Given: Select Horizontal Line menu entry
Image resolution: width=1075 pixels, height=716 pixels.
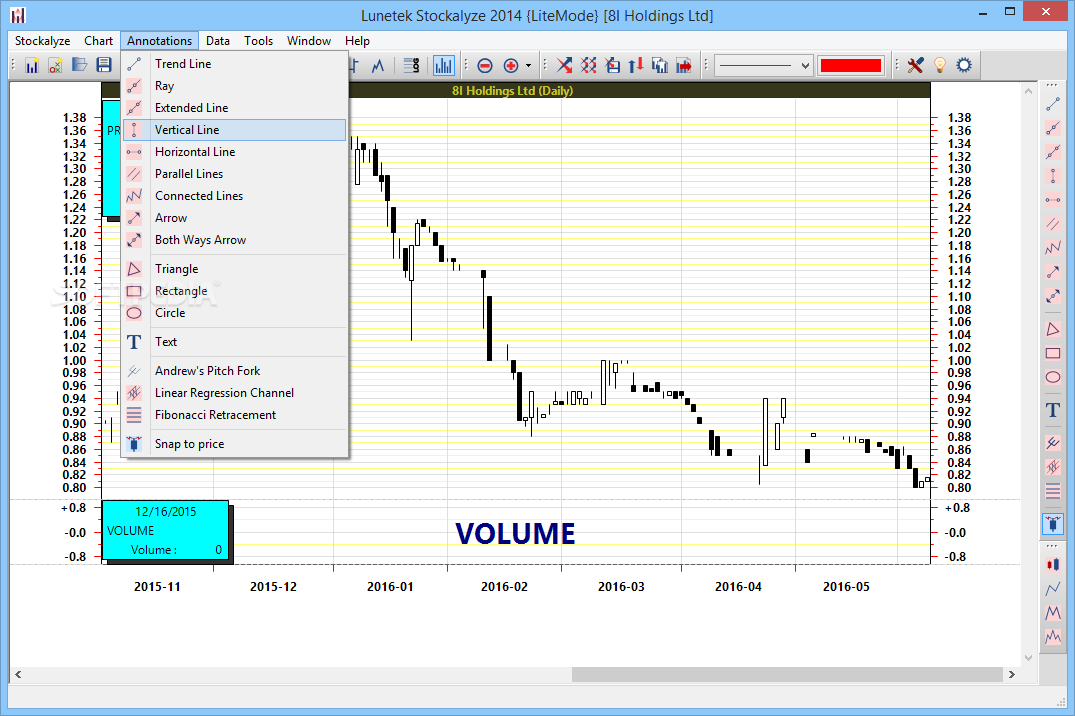Looking at the screenshot, I should click(234, 152).
